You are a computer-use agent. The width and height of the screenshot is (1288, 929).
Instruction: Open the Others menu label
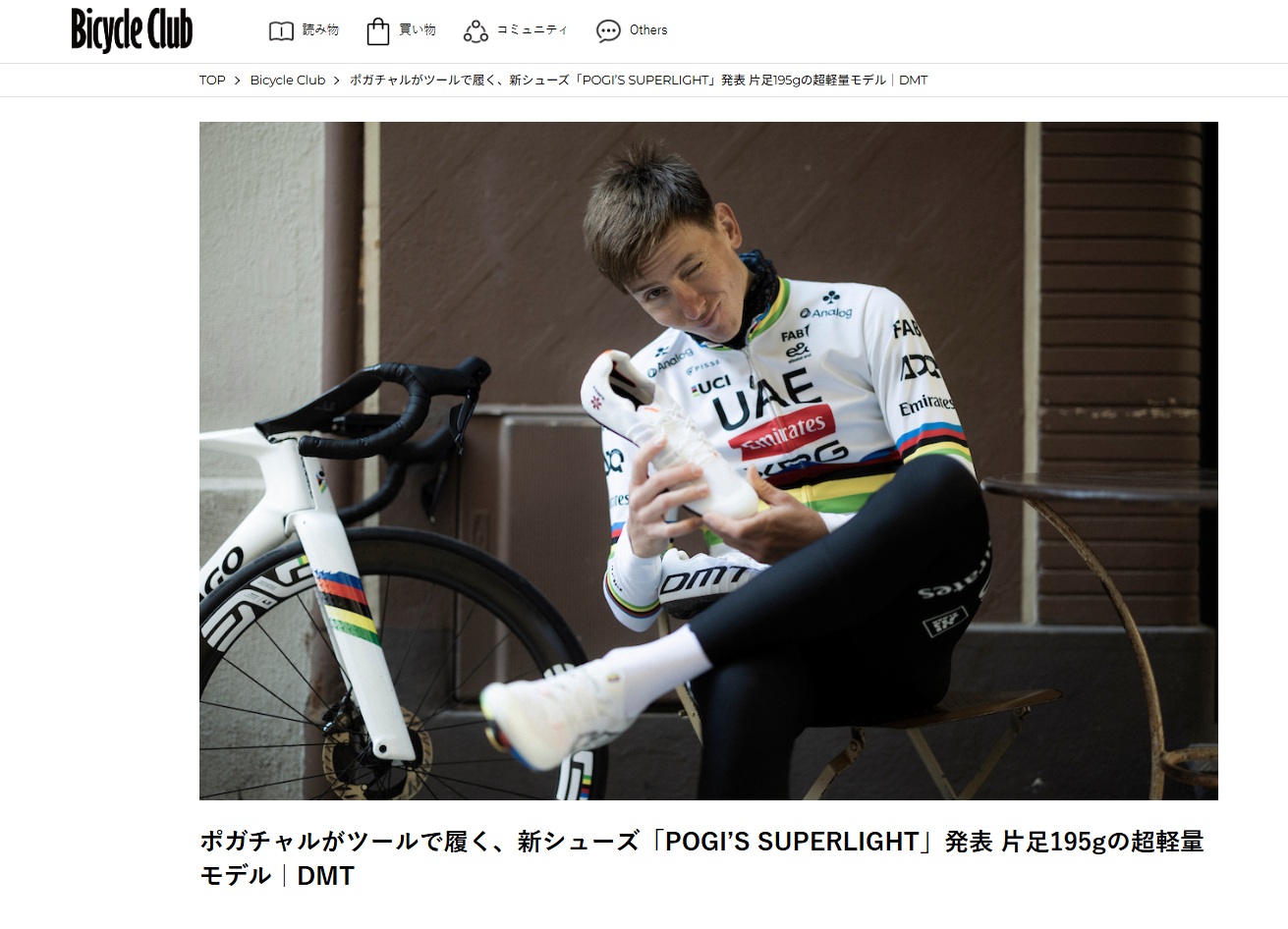coord(648,30)
